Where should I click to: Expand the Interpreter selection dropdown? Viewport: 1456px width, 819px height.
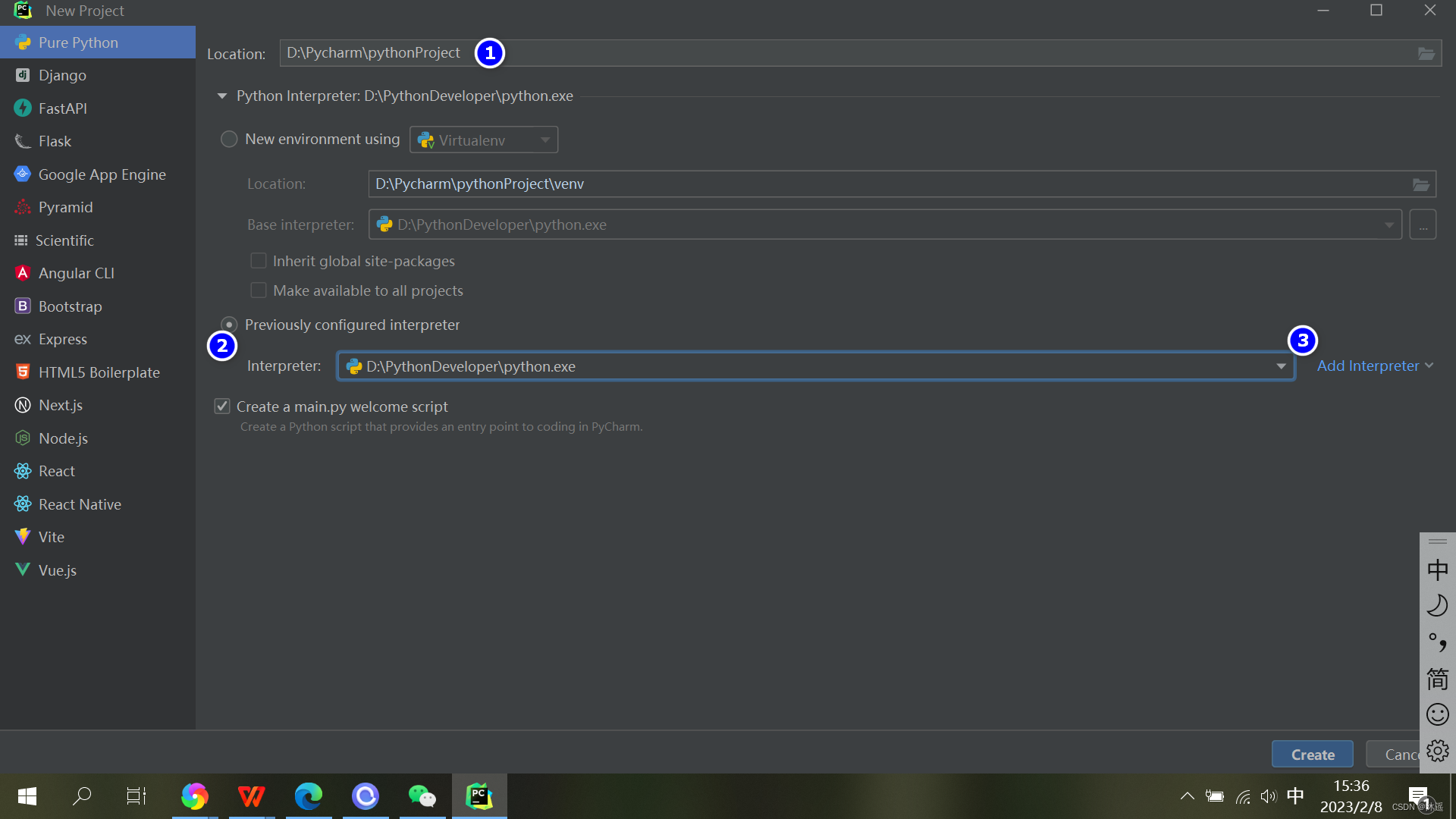point(1281,366)
